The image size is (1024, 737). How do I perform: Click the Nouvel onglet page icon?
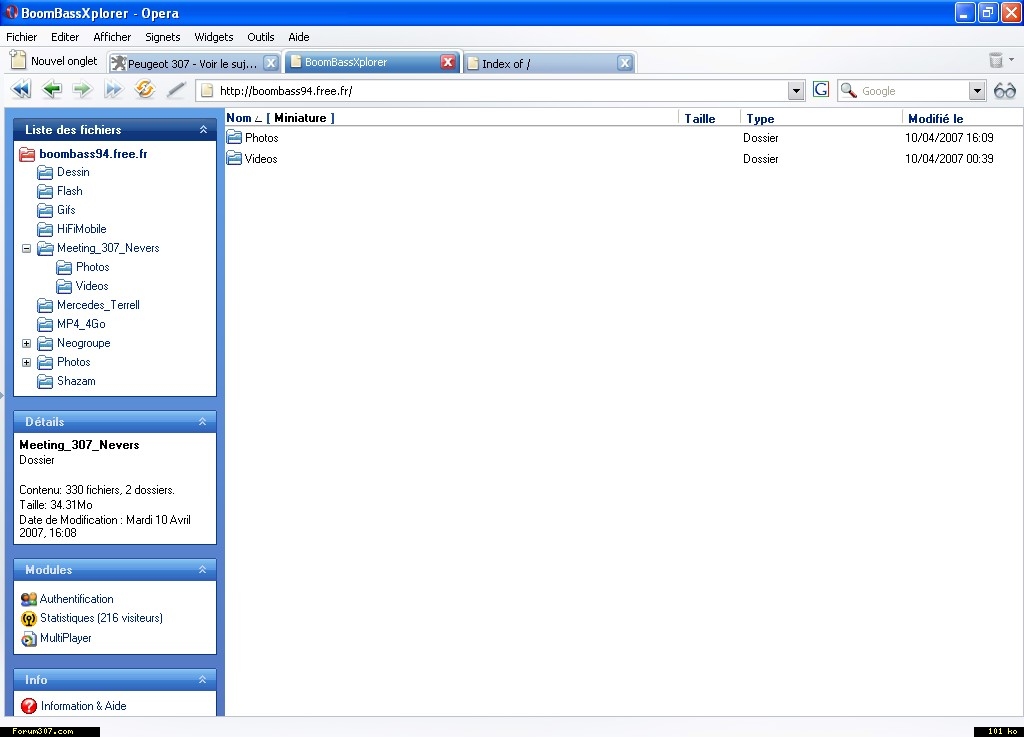tap(18, 60)
